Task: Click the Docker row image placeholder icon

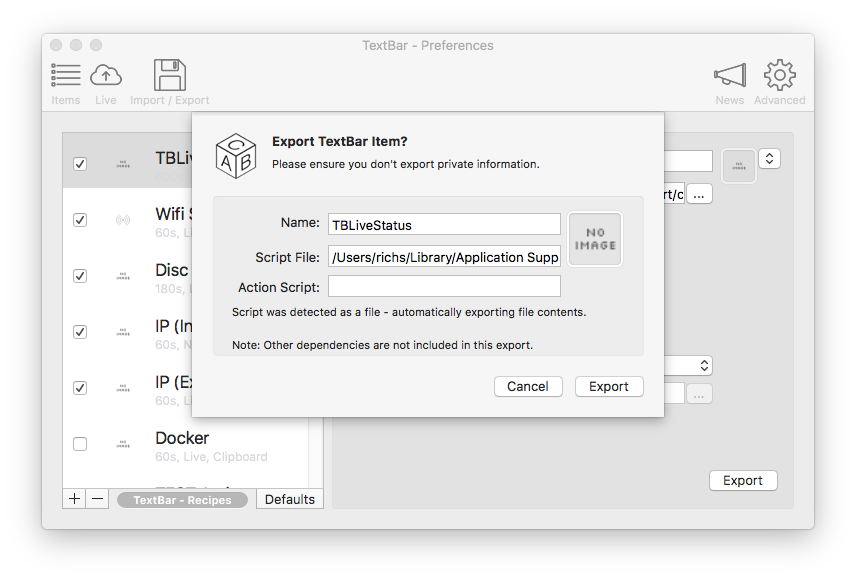Action: pyautogui.click(x=123, y=444)
